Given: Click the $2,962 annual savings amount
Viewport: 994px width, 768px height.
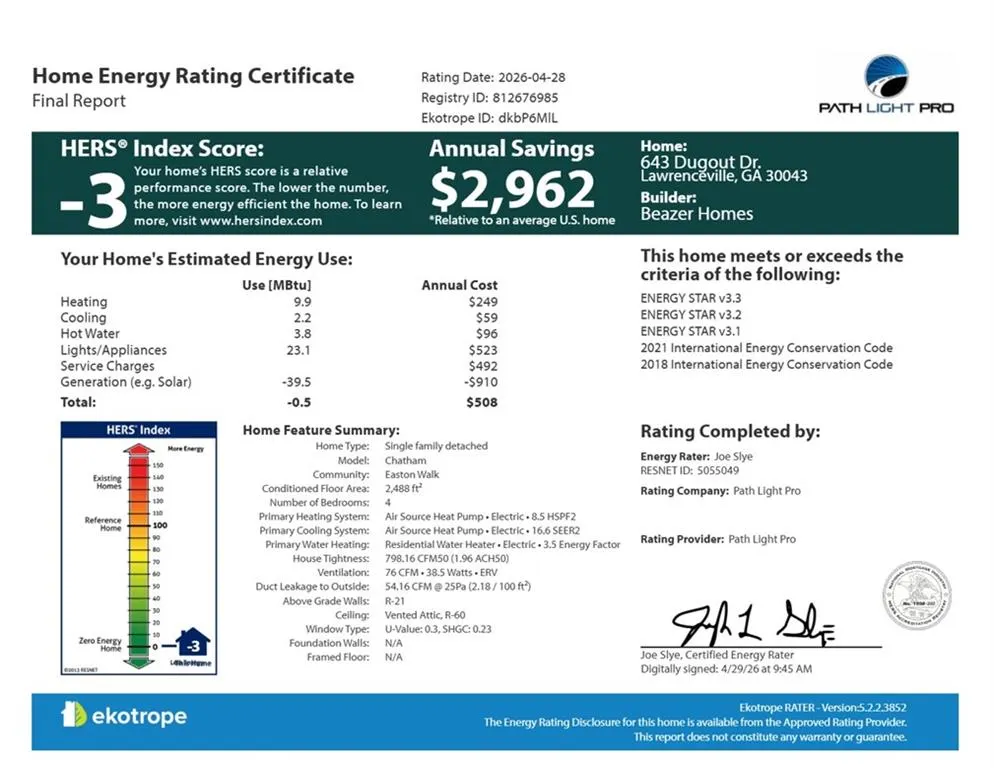Looking at the screenshot, I should pos(512,189).
